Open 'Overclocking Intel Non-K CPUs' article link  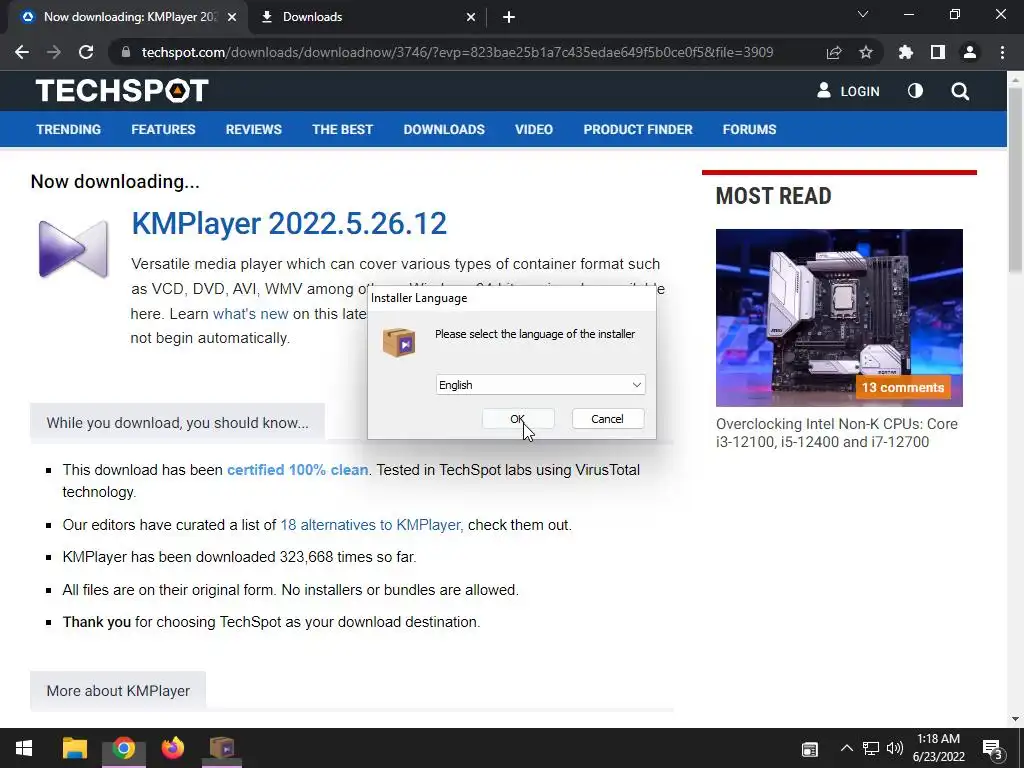coord(837,433)
